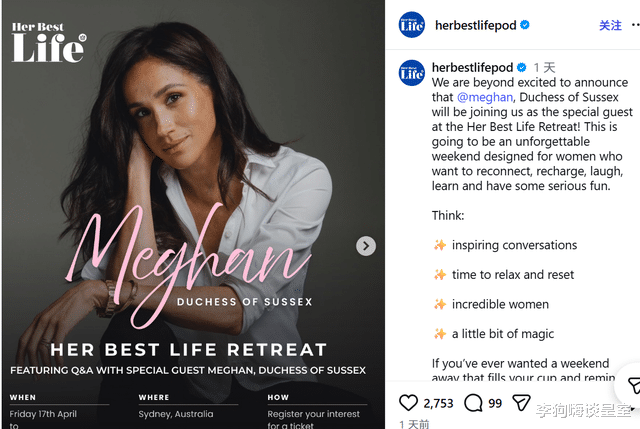The height and width of the screenshot is (429, 640).
Task: Click the 'Register your interest' text on poster
Action: click(x=315, y=412)
